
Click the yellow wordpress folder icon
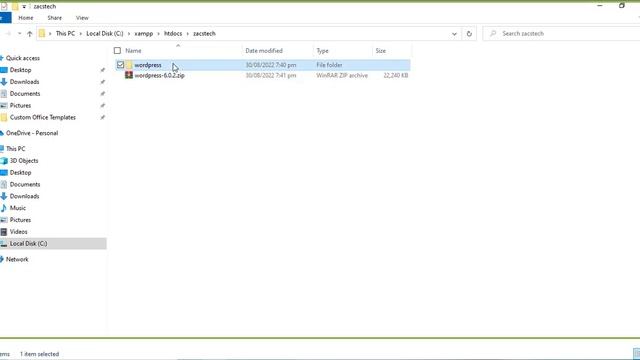[x=129, y=65]
